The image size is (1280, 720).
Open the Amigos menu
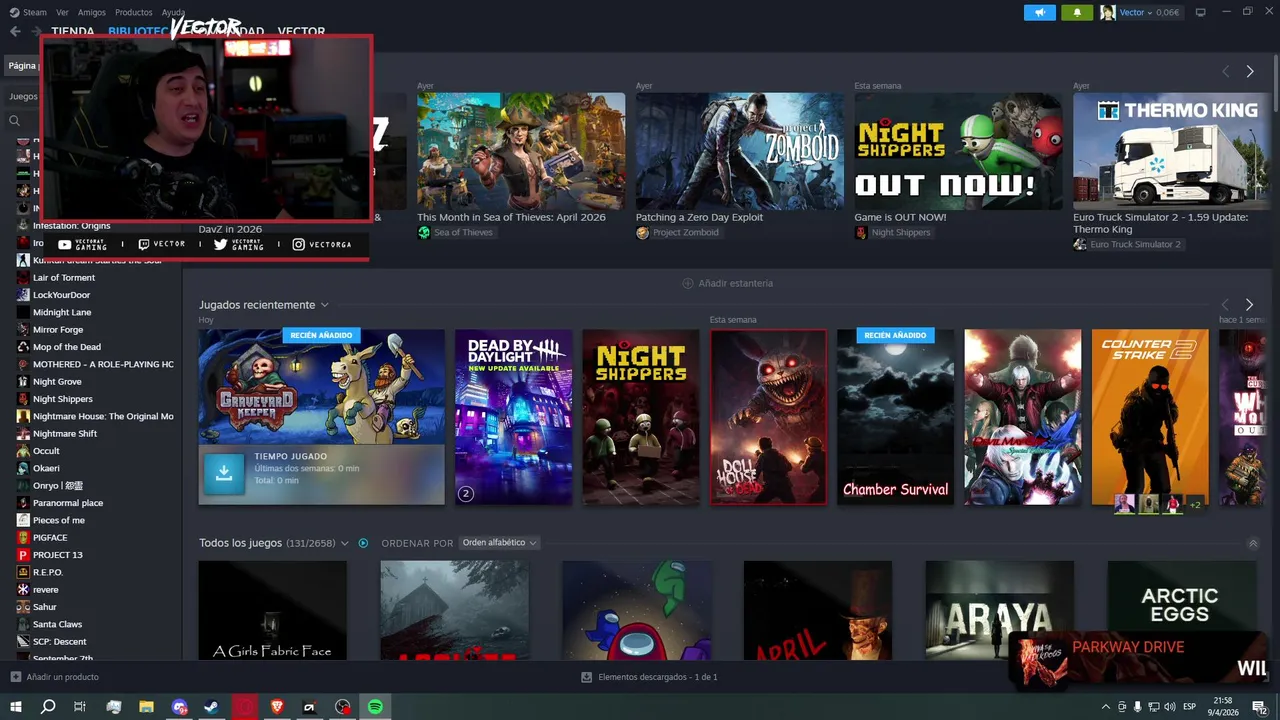[x=92, y=12]
